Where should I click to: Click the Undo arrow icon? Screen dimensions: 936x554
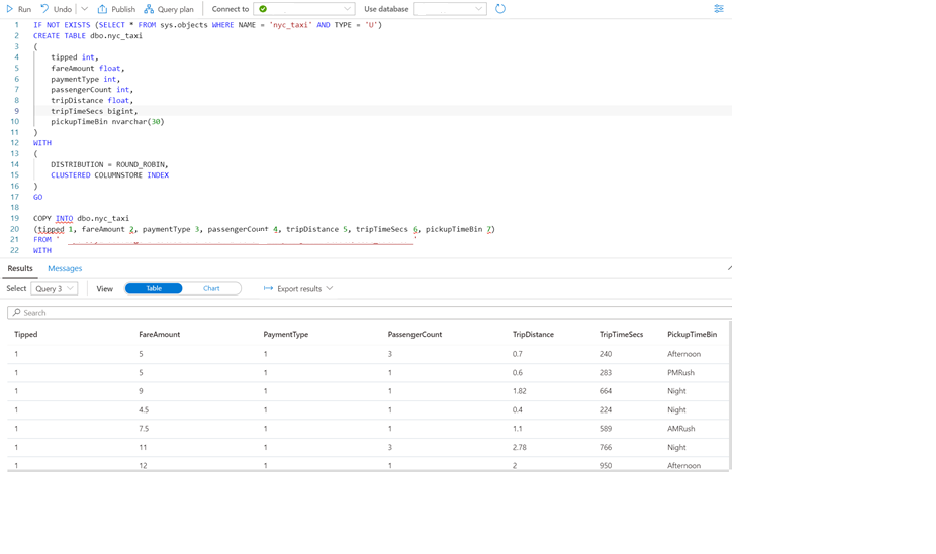point(45,9)
